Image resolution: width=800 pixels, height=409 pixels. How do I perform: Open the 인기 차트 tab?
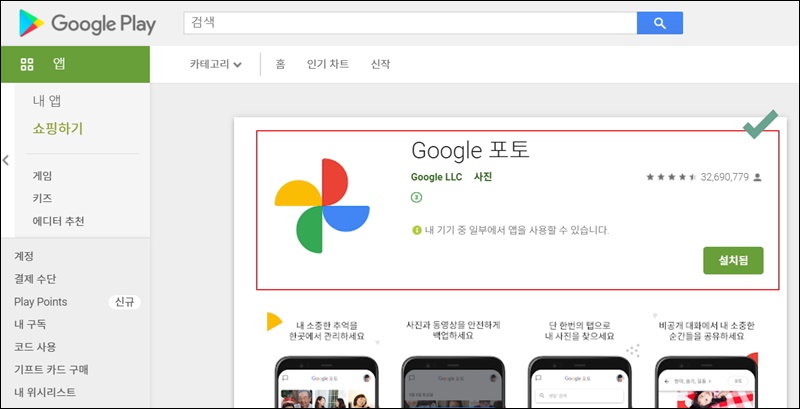[328, 64]
